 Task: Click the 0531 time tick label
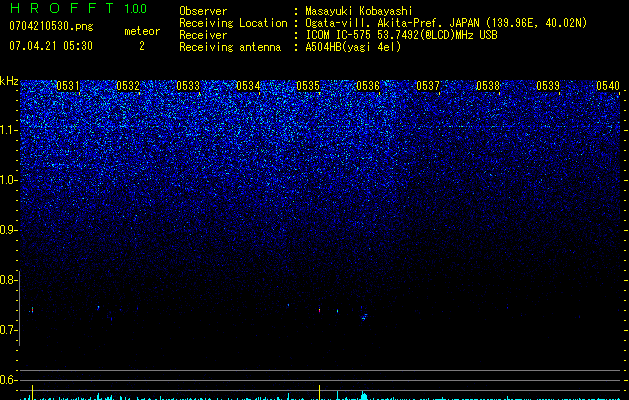coord(68,86)
